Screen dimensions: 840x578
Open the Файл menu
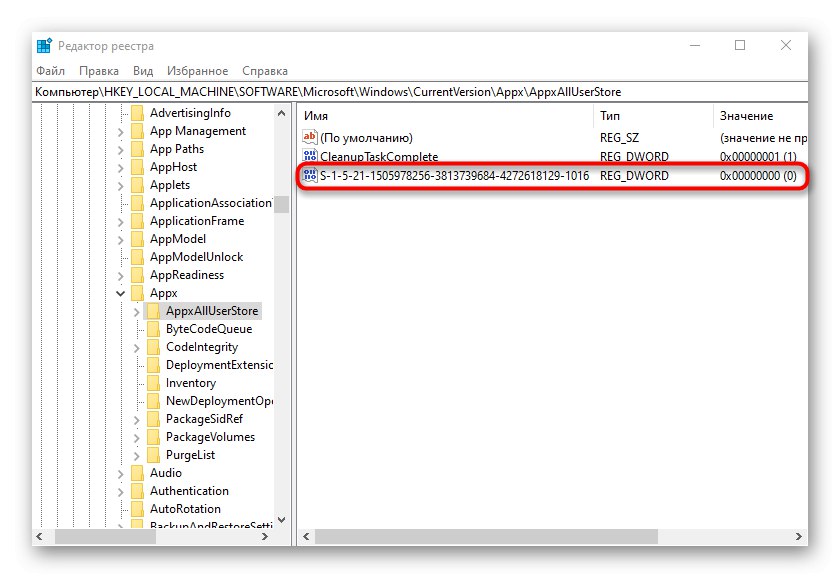click(x=50, y=71)
